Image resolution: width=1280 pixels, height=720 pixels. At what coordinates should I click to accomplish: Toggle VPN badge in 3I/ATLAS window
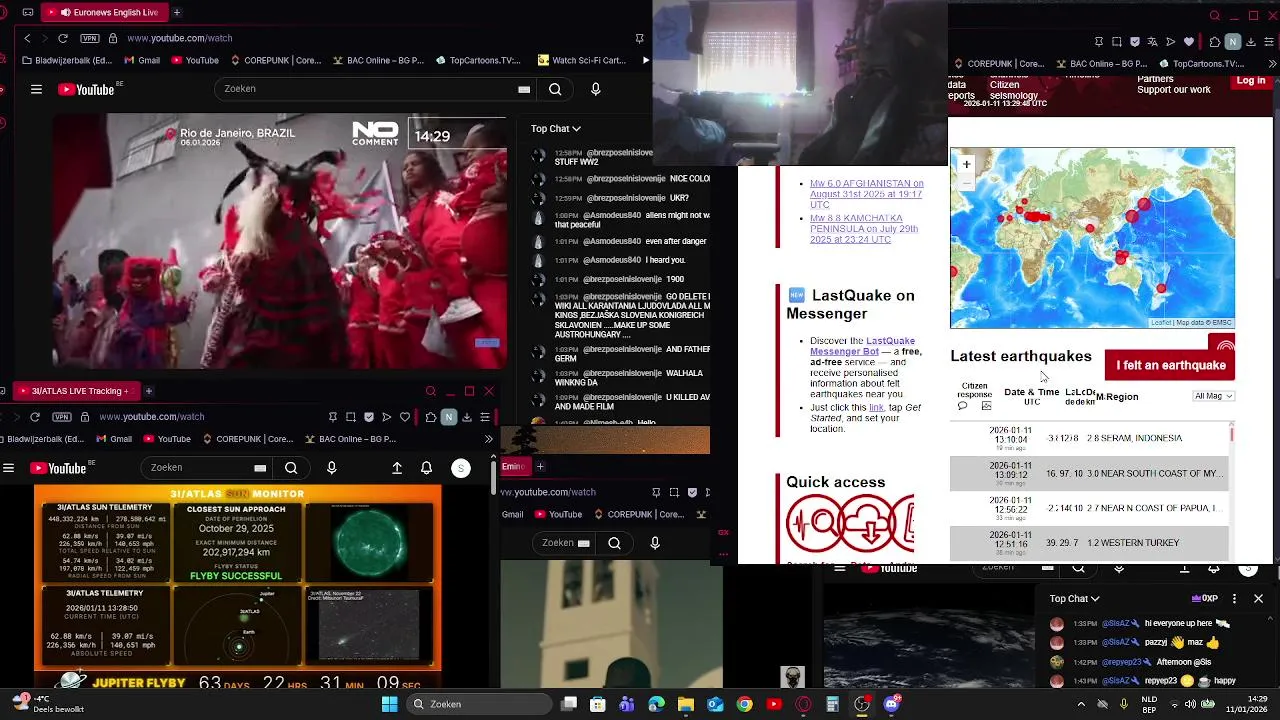pyautogui.click(x=62, y=416)
